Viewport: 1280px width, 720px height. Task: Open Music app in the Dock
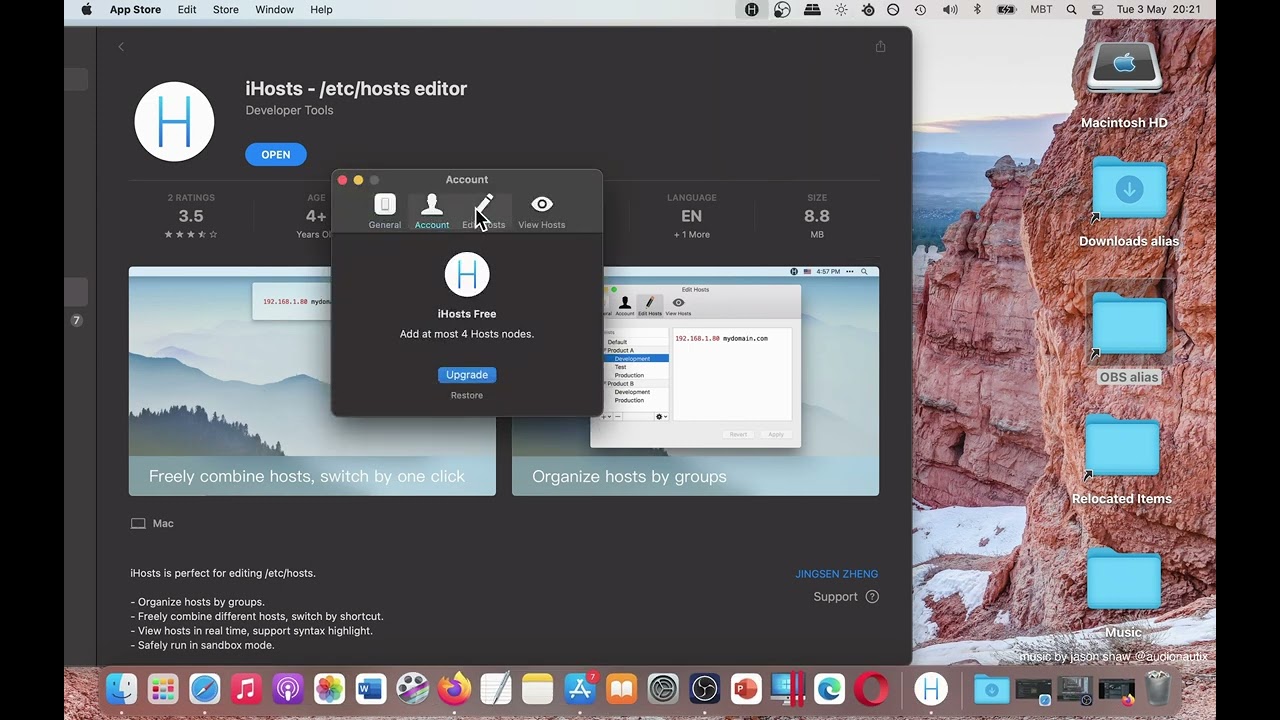(246, 688)
